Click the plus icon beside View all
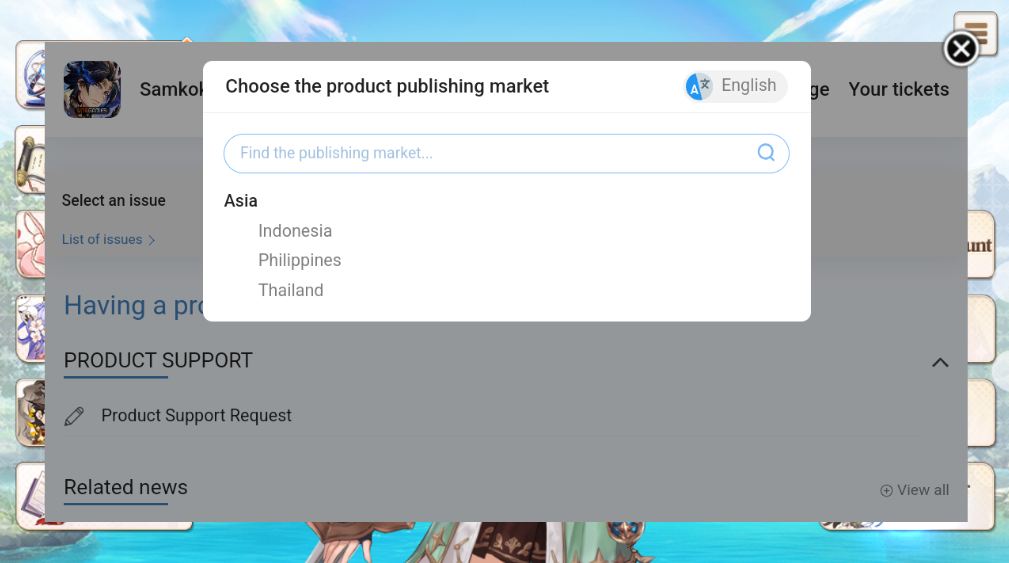 (886, 490)
